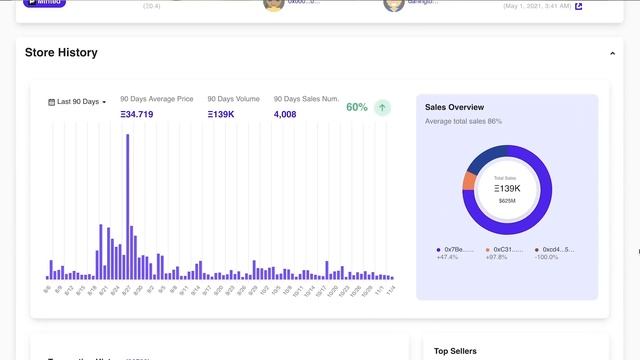
Task: Click the orange segment of the donut chart
Action: 469,181
